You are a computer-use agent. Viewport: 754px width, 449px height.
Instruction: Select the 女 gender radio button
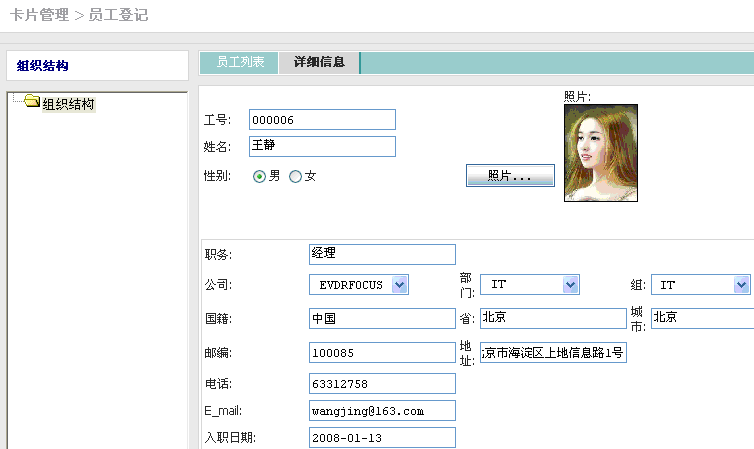pyautogui.click(x=295, y=176)
